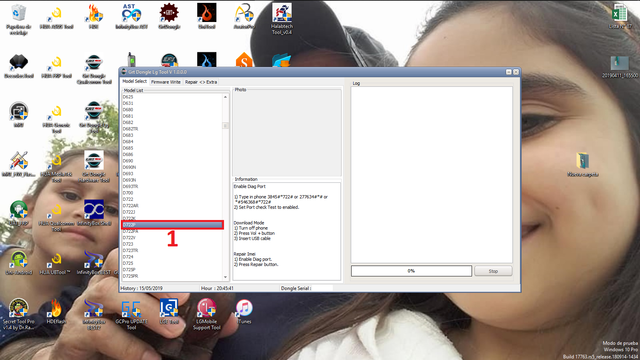Click the Stop button
The image size is (640, 360).
coord(493,271)
